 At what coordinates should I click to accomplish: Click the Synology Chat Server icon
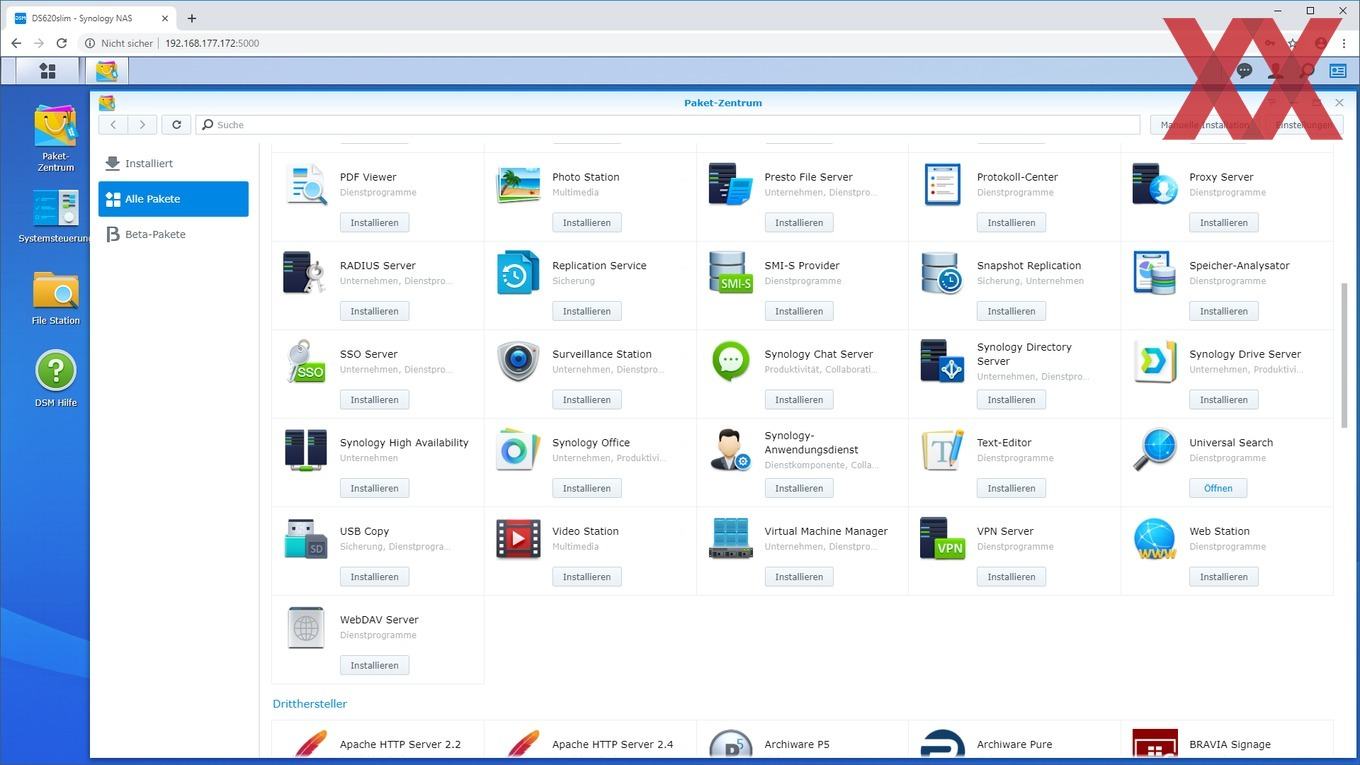click(x=730, y=361)
